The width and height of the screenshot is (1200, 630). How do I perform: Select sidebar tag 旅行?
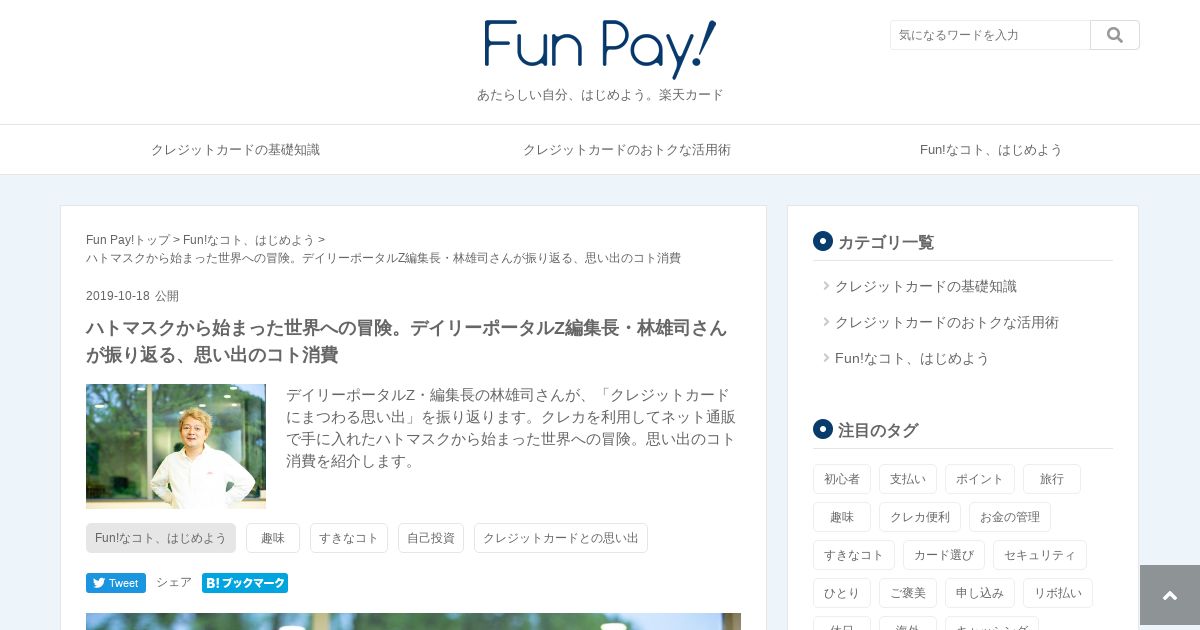pos(1052,479)
